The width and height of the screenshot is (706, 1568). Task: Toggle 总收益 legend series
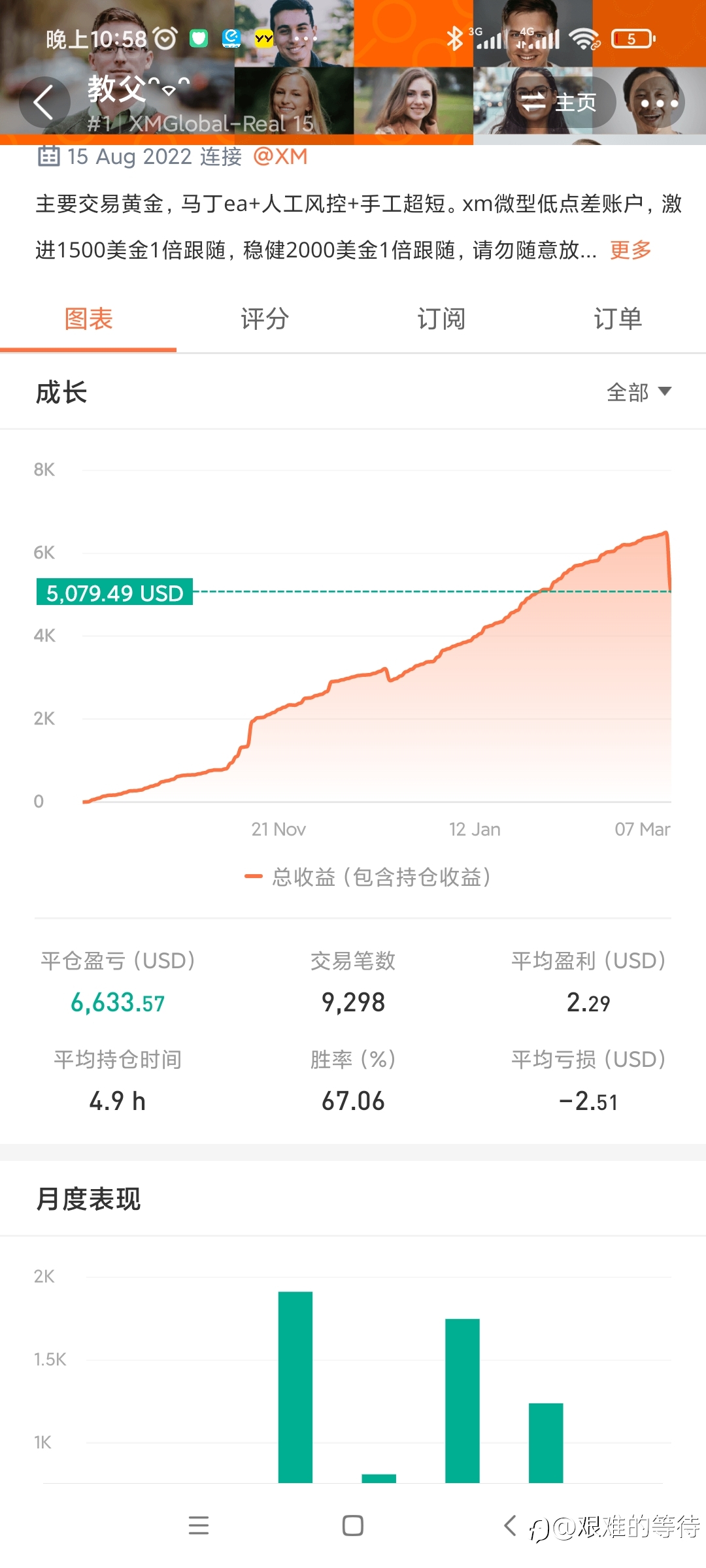point(367,877)
